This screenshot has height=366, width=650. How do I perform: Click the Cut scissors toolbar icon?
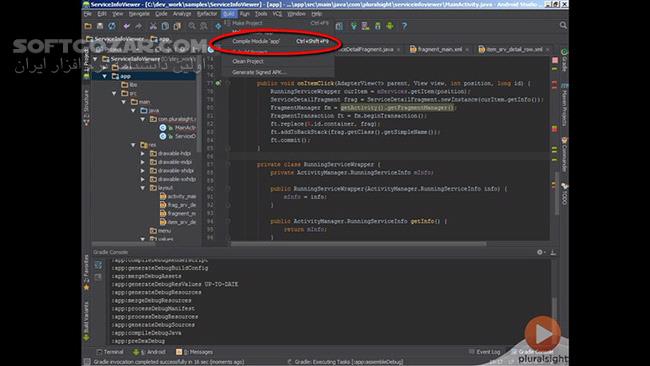click(x=153, y=26)
